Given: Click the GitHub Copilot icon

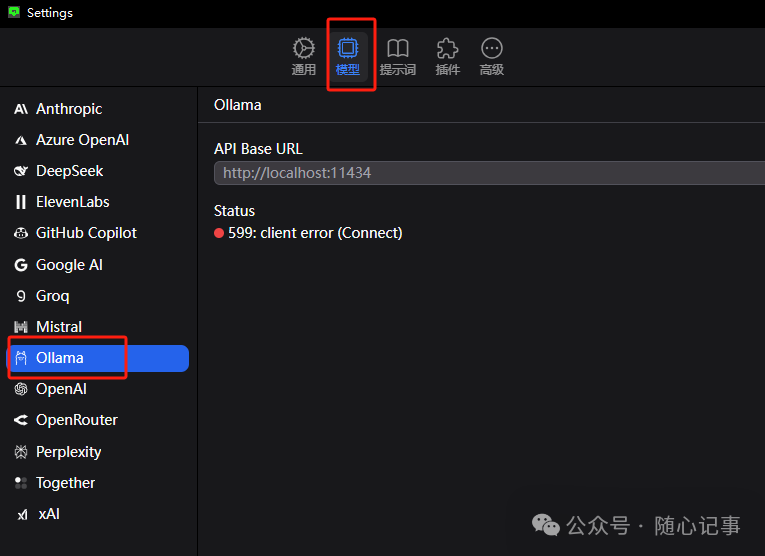Looking at the screenshot, I should tap(20, 233).
